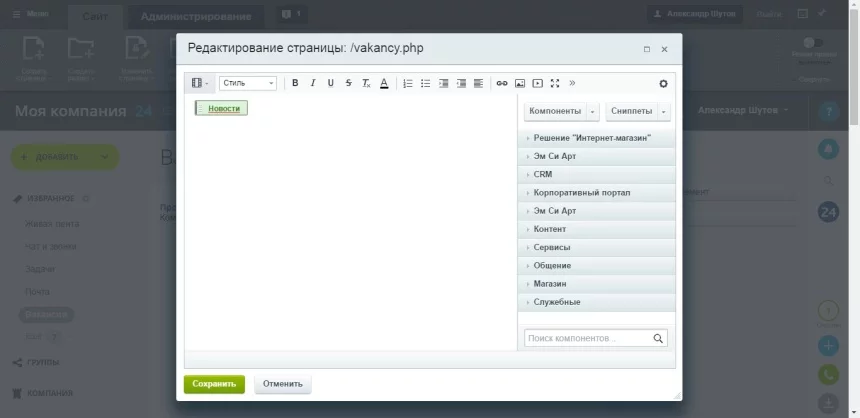860x418 pixels.
Task: Open editor settings gear
Action: point(663,84)
